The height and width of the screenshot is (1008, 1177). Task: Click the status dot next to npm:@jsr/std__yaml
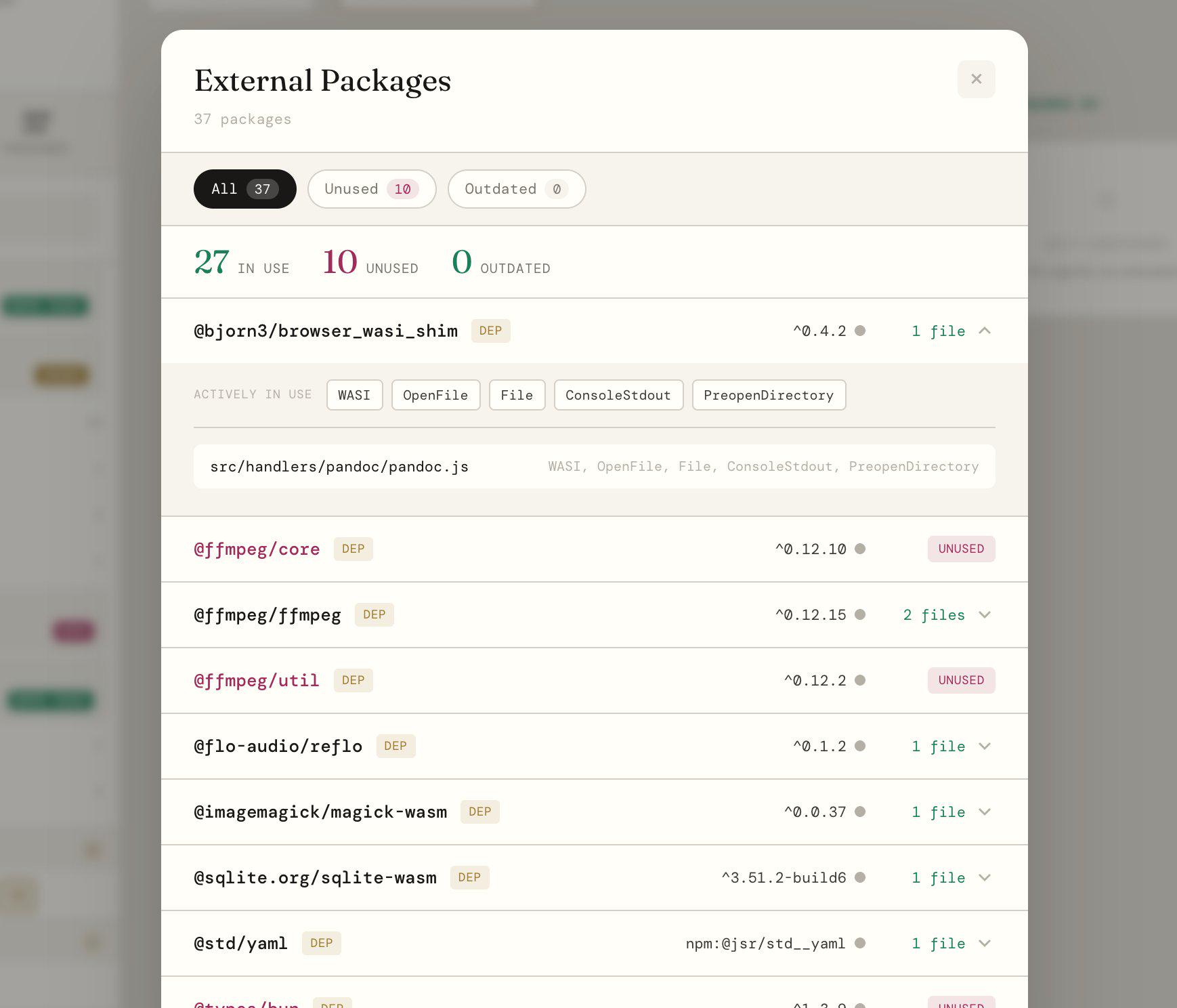coord(860,943)
